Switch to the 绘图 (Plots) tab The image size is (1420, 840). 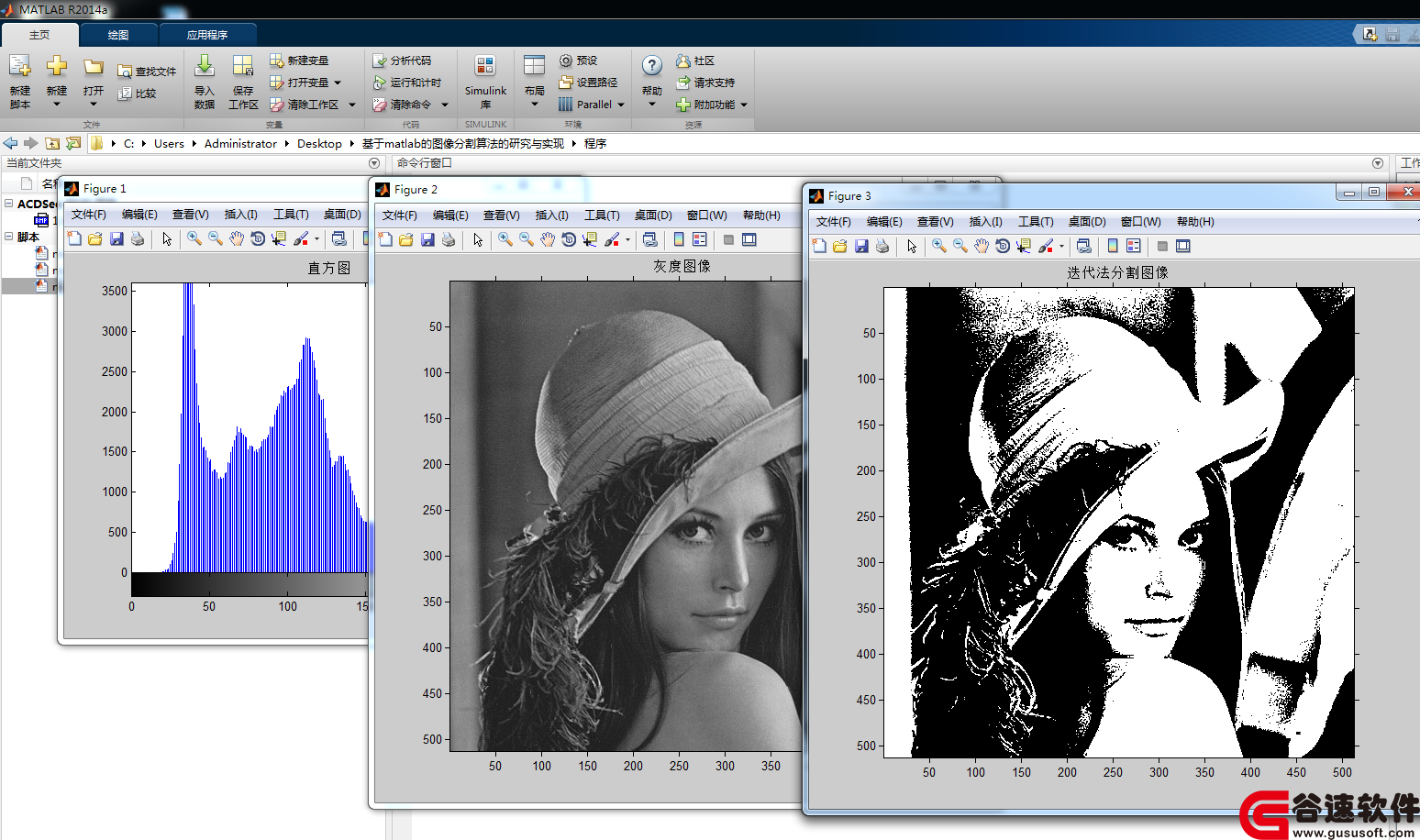(118, 35)
